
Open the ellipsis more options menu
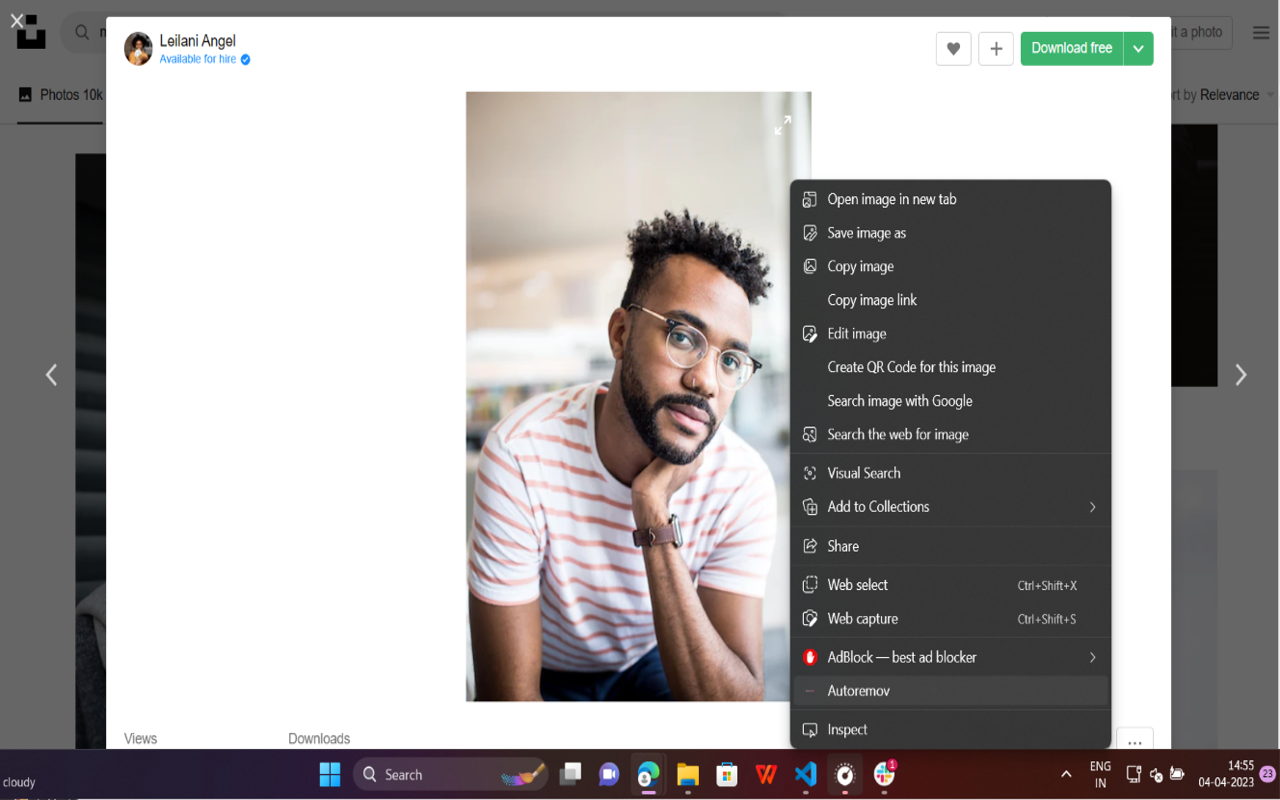click(1134, 742)
